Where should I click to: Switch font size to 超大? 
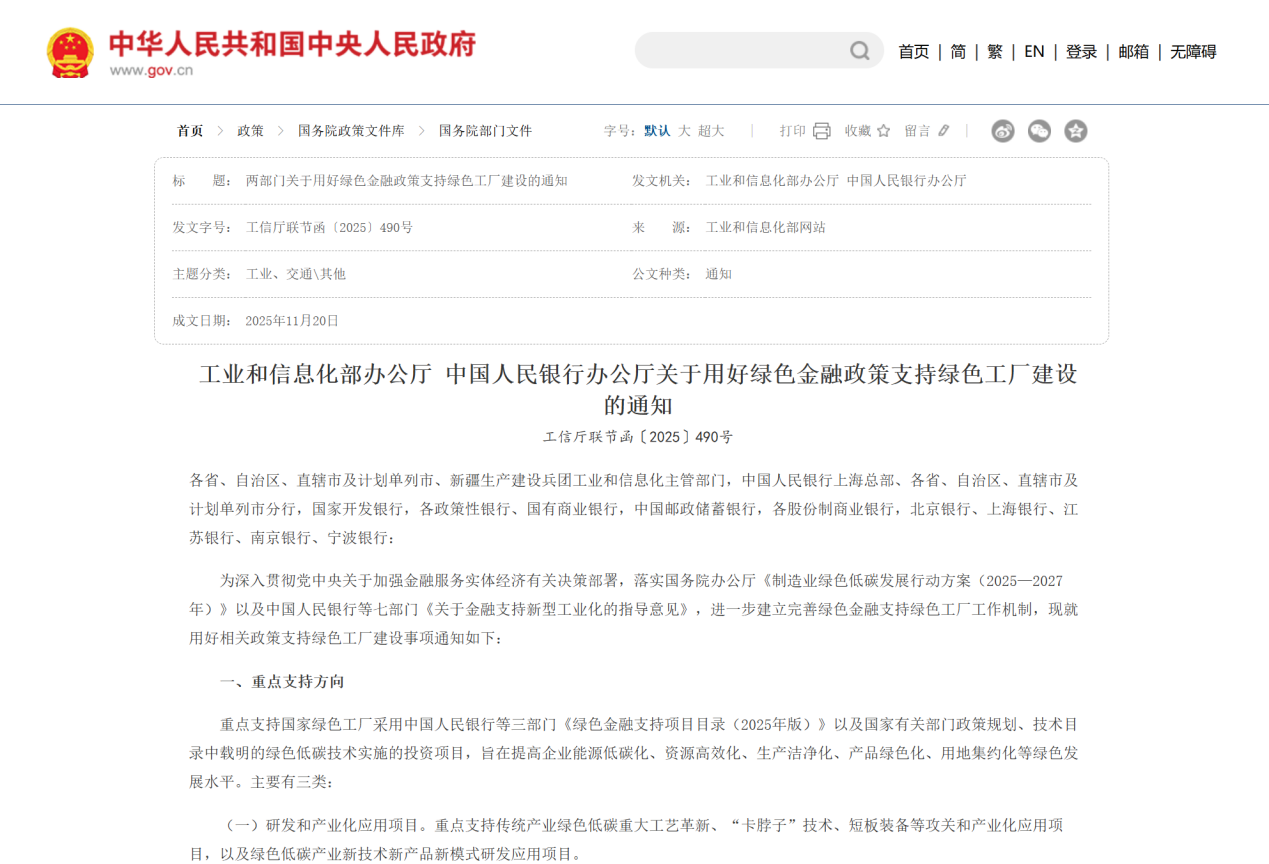coord(711,131)
